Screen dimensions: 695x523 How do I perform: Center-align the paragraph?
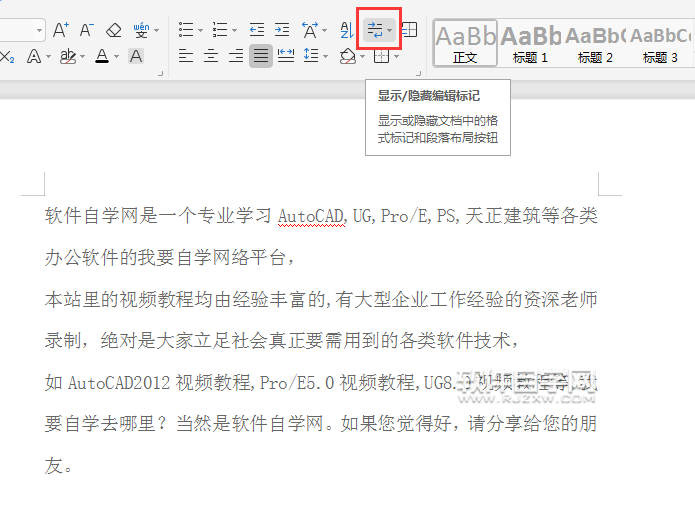click(x=211, y=56)
